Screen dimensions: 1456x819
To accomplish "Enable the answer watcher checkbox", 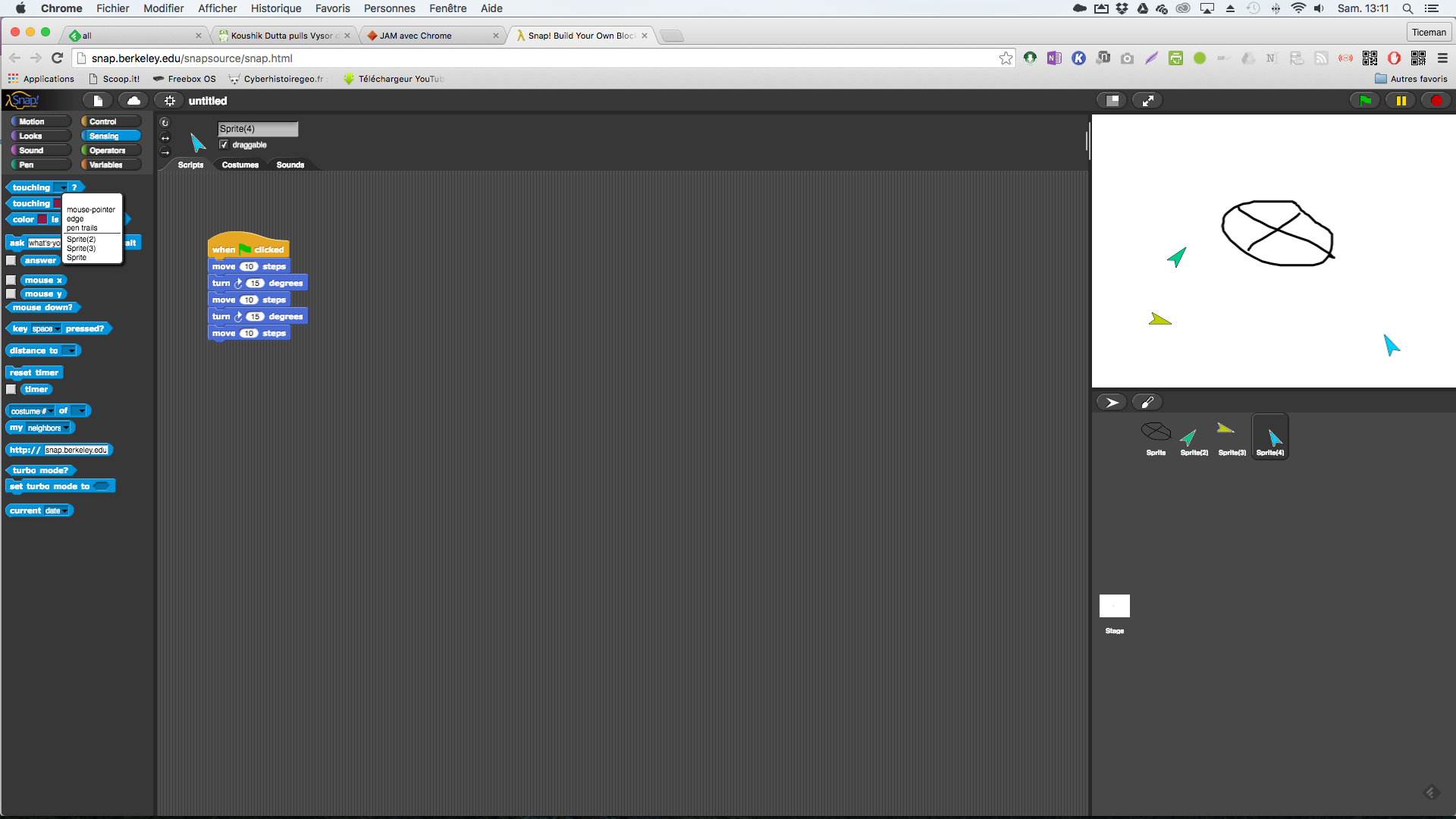I will pos(11,260).
